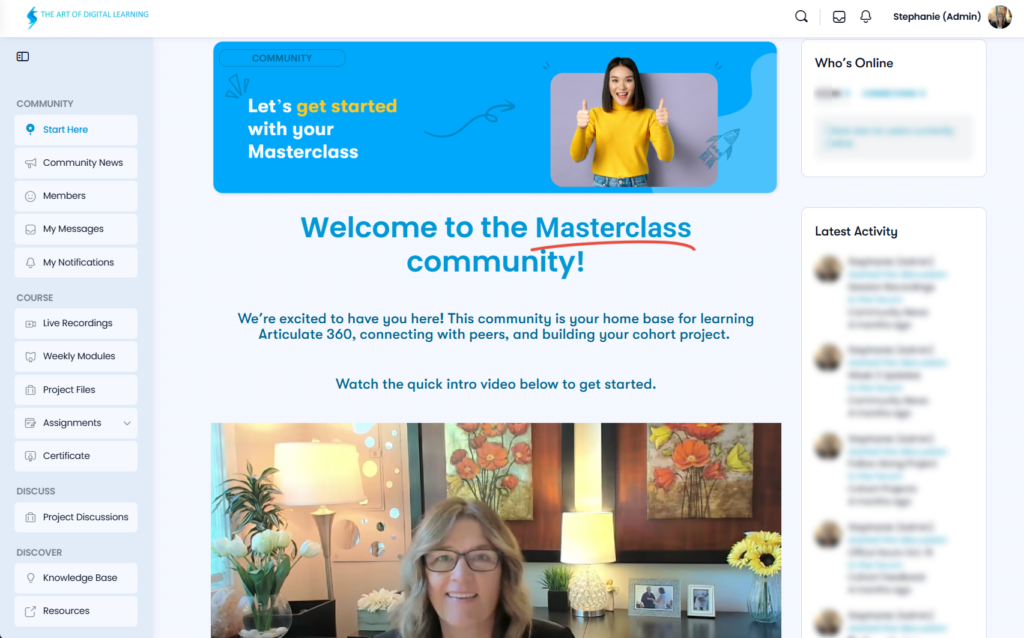Image resolution: width=1024 pixels, height=638 pixels.
Task: Open Project Discussions under Discuss
Action: pos(76,517)
